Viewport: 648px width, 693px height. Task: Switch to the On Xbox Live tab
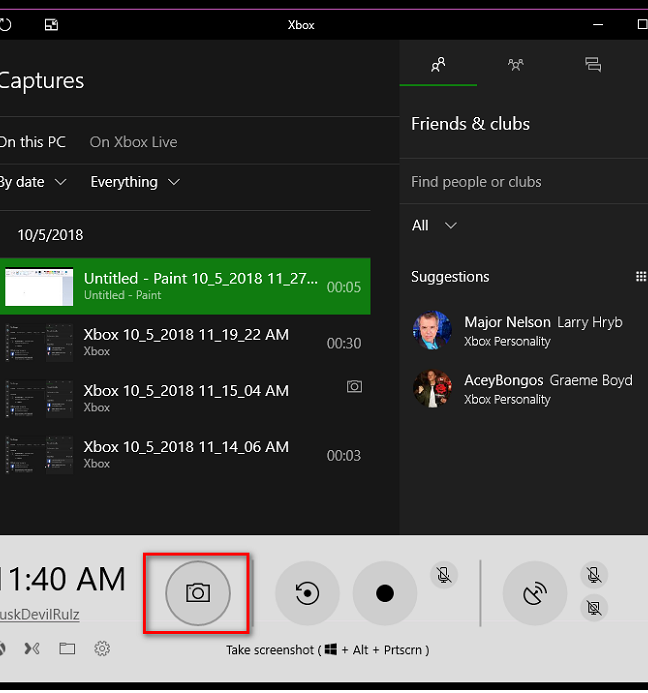[x=133, y=142]
